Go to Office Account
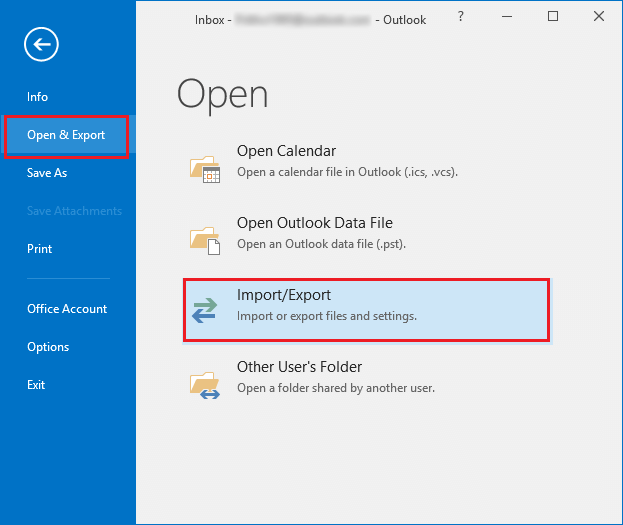 pos(67,309)
